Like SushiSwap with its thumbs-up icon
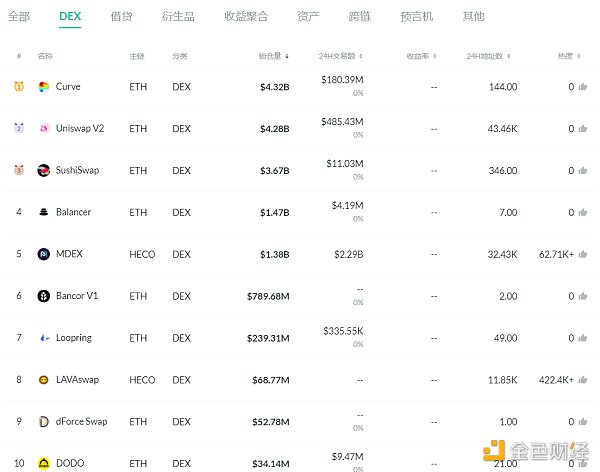 (583, 170)
